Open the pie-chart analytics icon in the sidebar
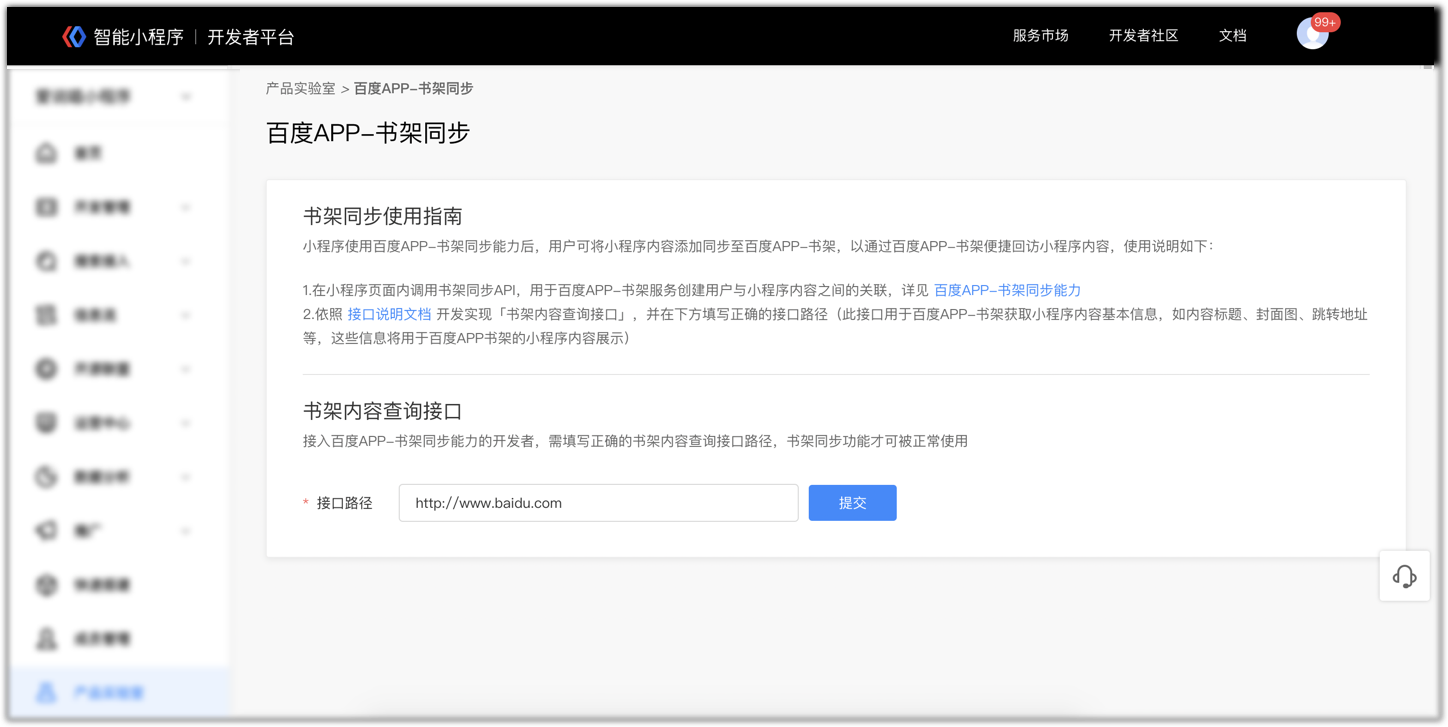The height and width of the screenshot is (727, 1448). [46, 477]
